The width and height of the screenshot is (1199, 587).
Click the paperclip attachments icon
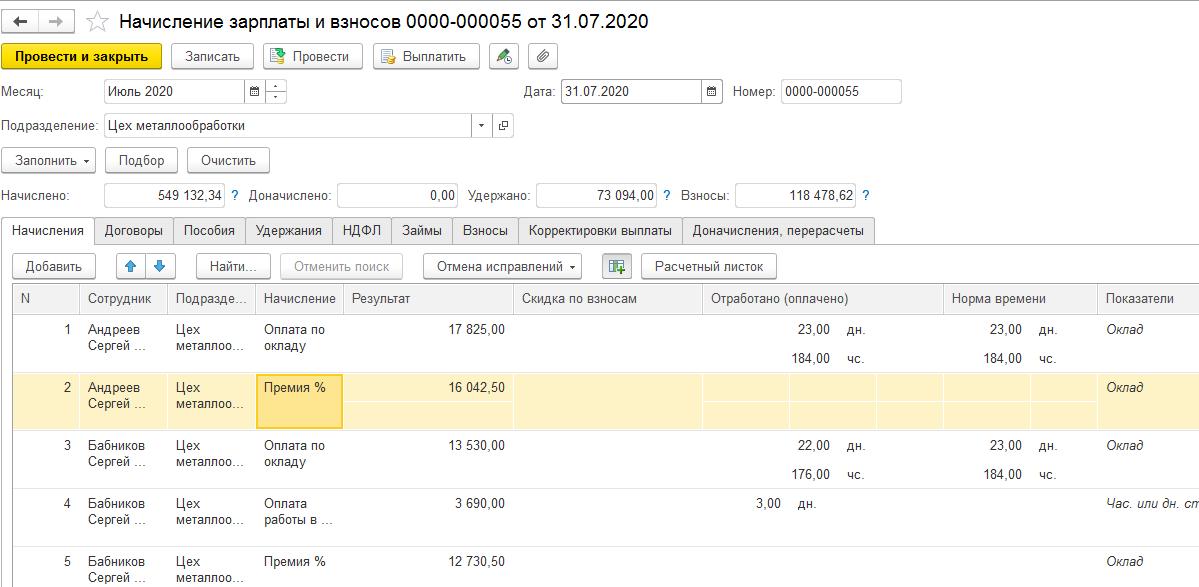(x=543, y=56)
